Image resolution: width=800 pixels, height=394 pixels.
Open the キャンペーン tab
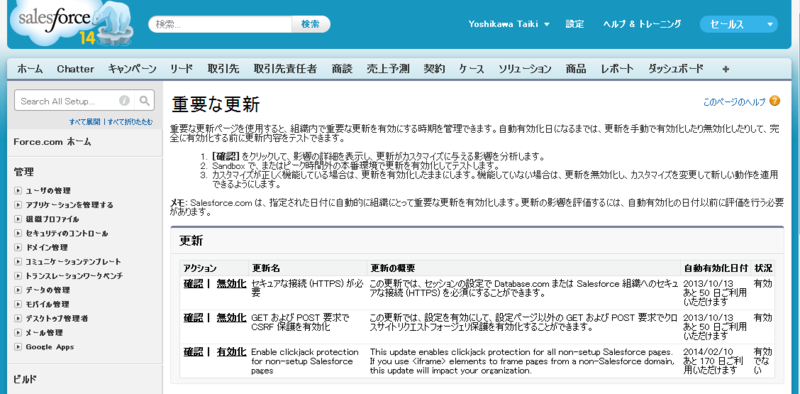point(132,69)
